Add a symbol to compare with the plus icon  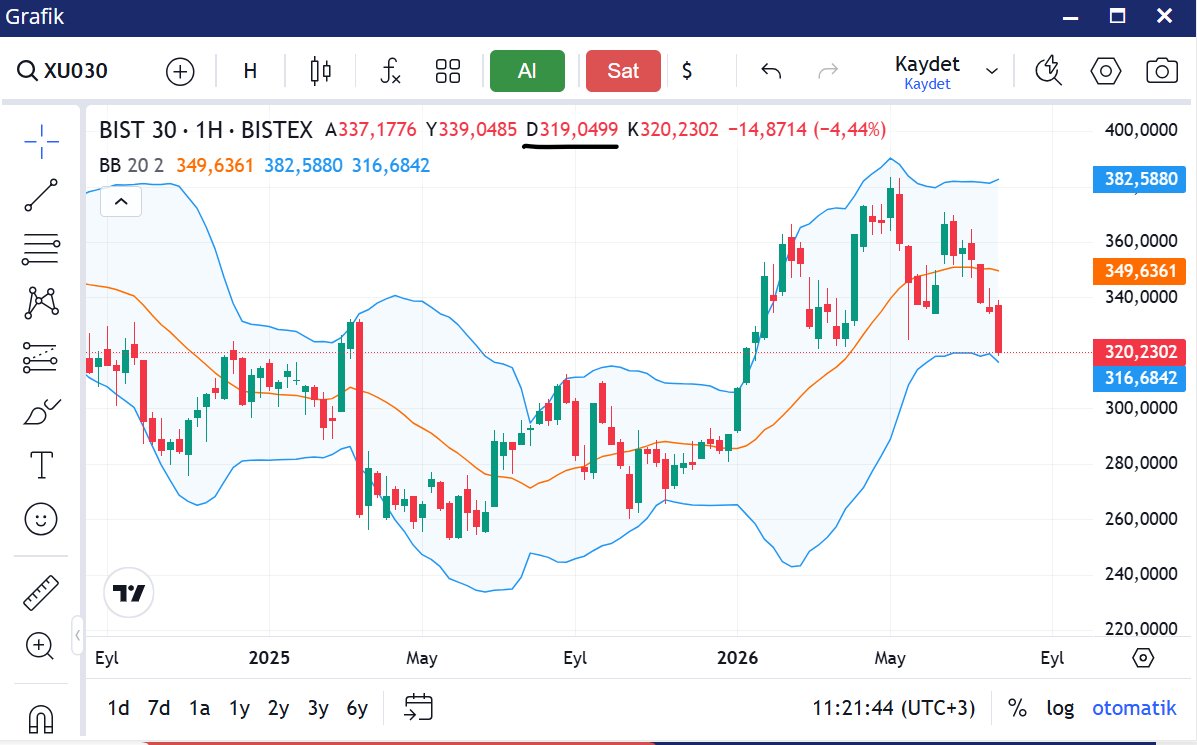pyautogui.click(x=180, y=72)
